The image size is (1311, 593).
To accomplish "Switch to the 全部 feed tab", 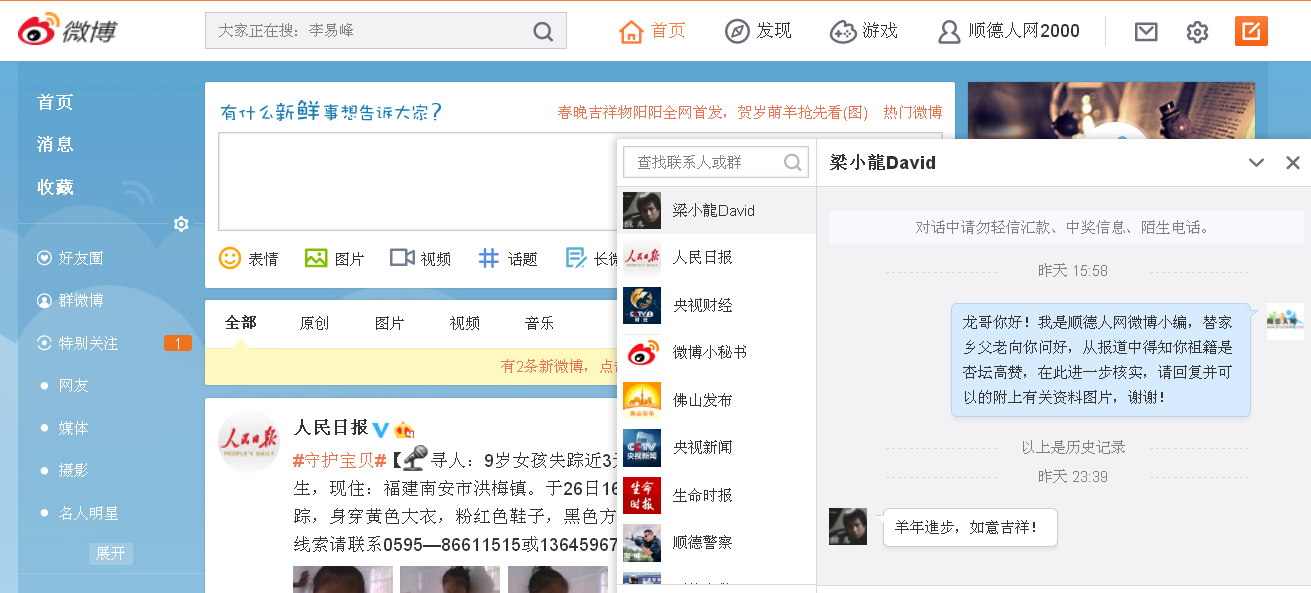I will [240, 322].
